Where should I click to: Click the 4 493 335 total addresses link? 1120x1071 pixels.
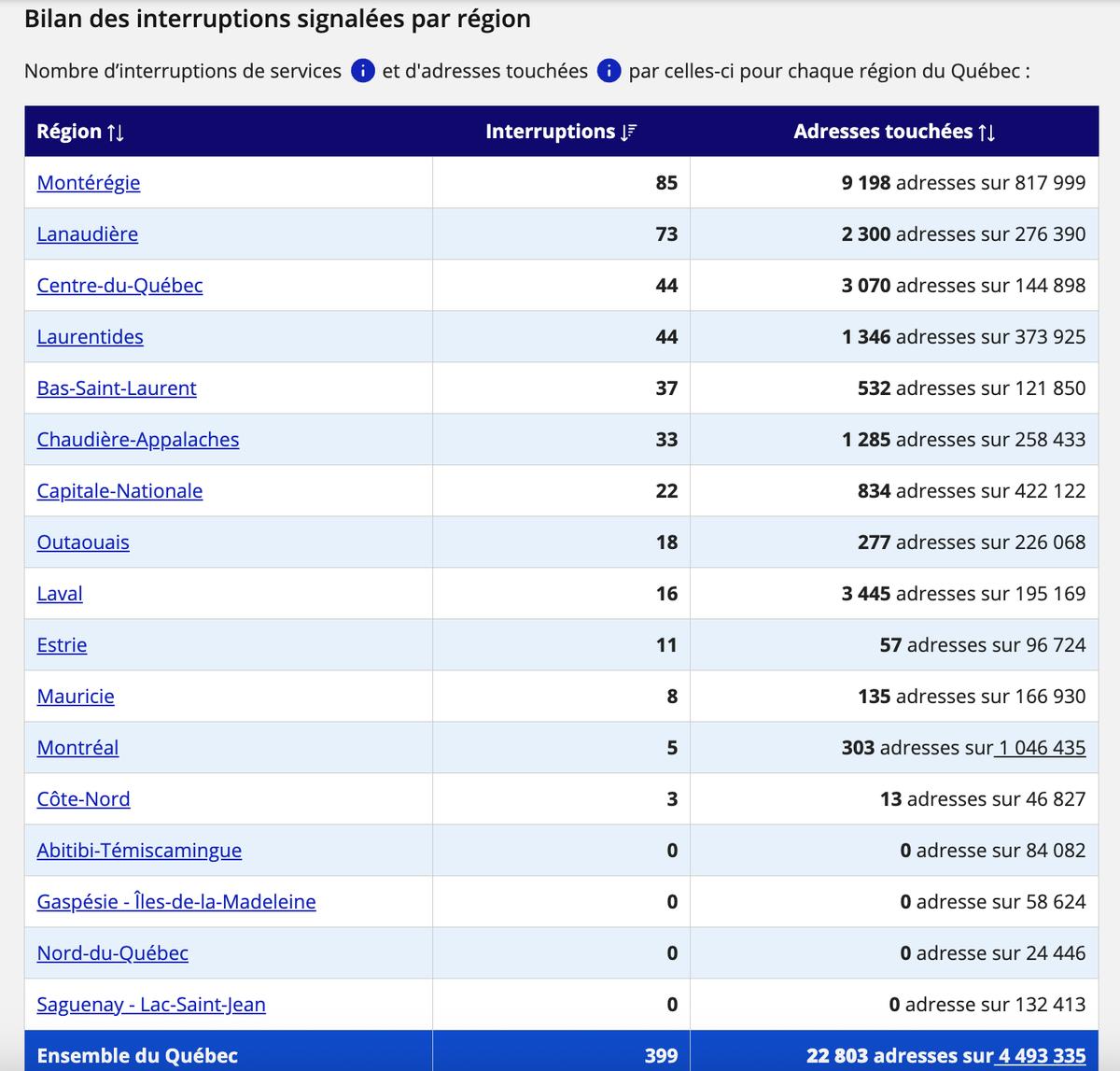click(1042, 1056)
